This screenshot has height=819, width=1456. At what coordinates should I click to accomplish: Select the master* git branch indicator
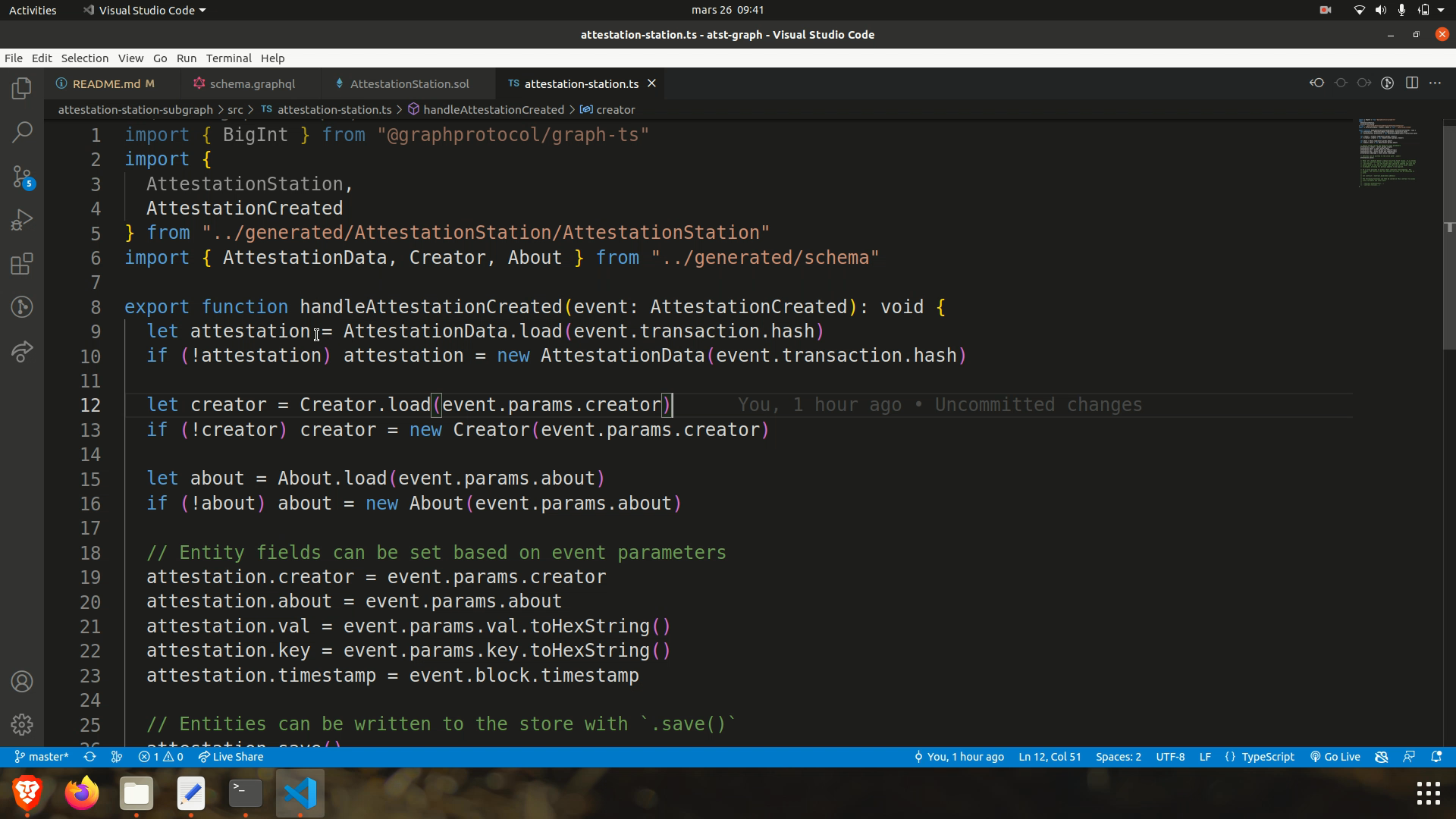click(x=42, y=757)
